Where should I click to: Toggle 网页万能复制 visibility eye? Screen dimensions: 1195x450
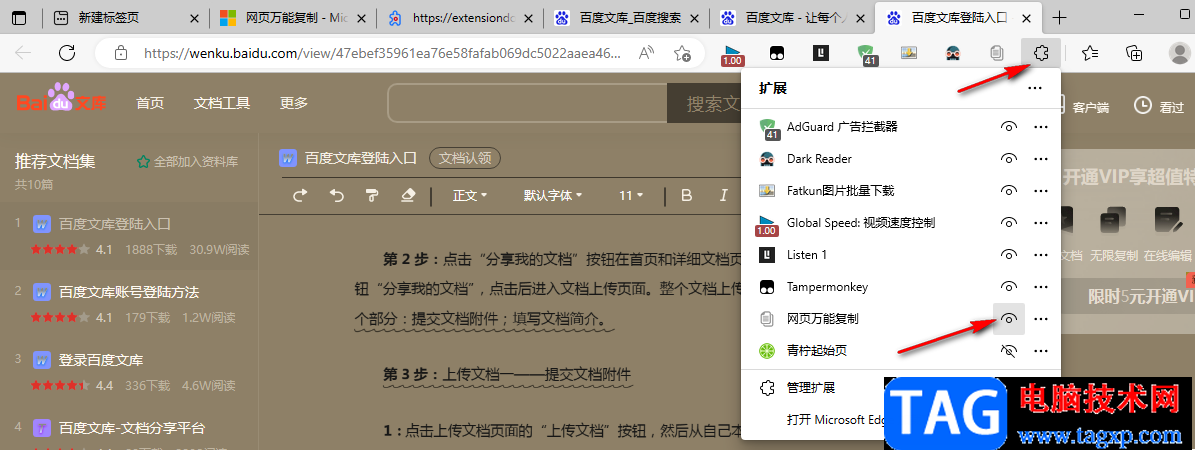point(1009,319)
